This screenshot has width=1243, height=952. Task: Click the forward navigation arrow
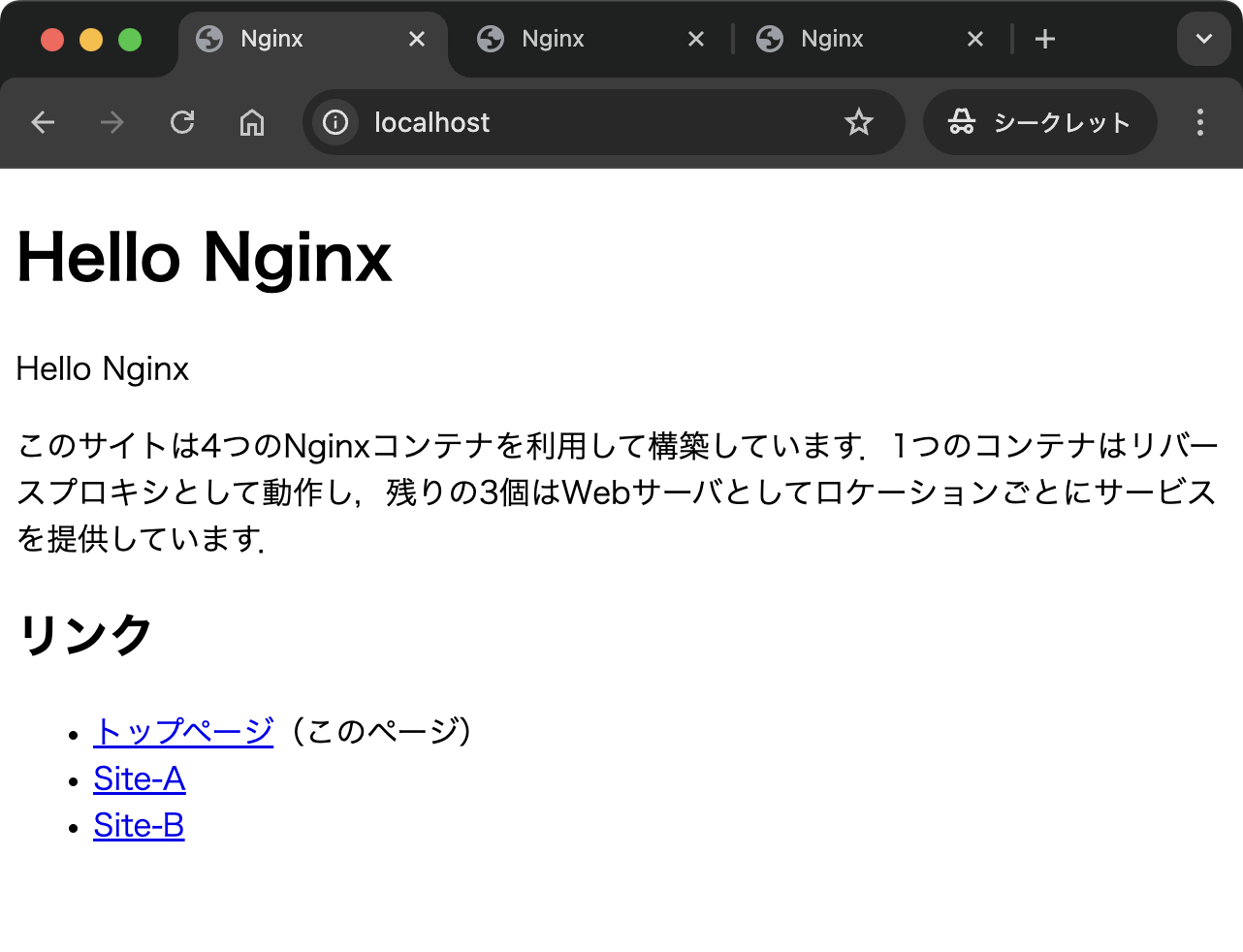(x=112, y=122)
